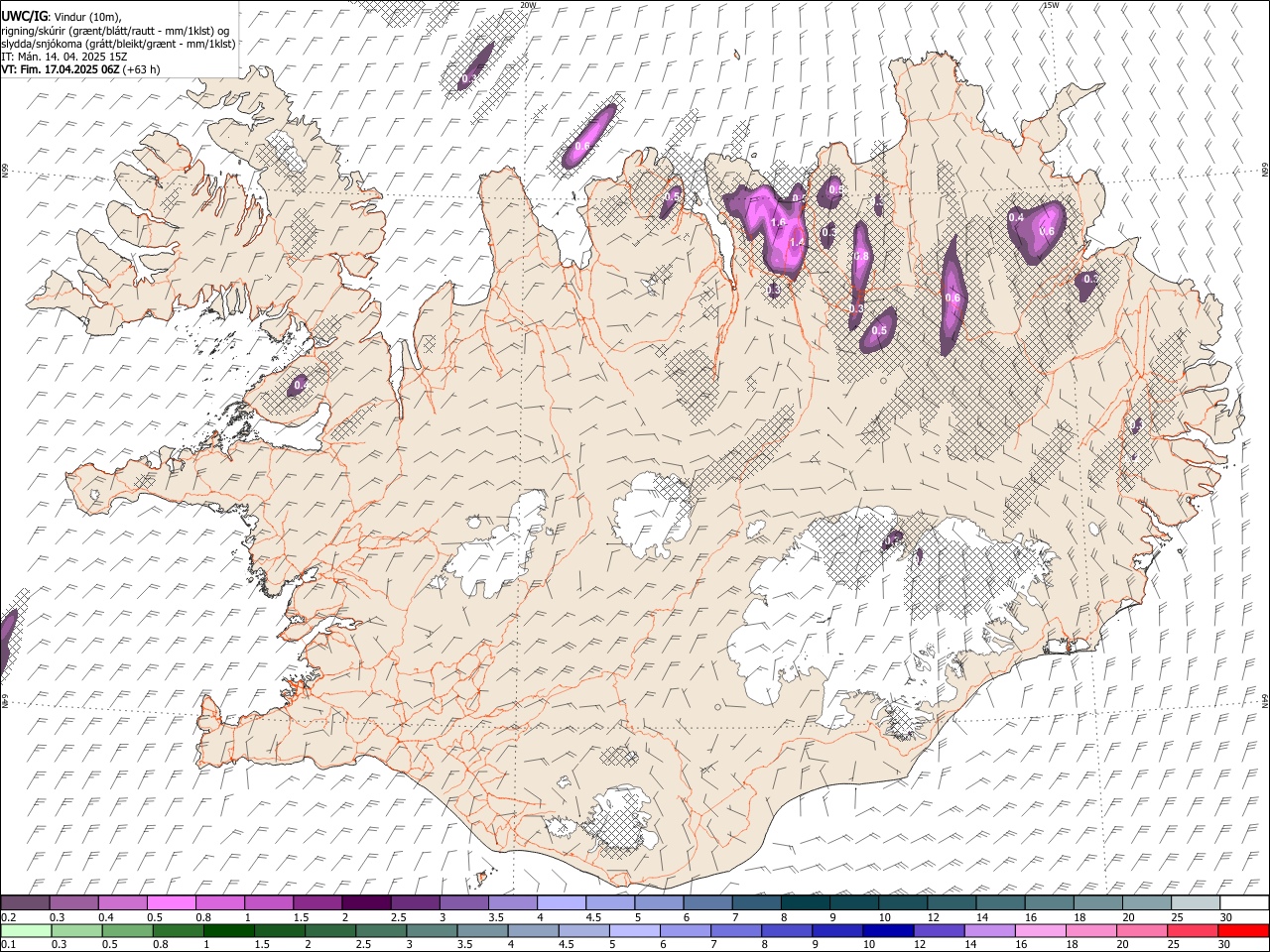
Task: Click the 1.6 snowfall value on the map
Action: pyautogui.click(x=778, y=222)
